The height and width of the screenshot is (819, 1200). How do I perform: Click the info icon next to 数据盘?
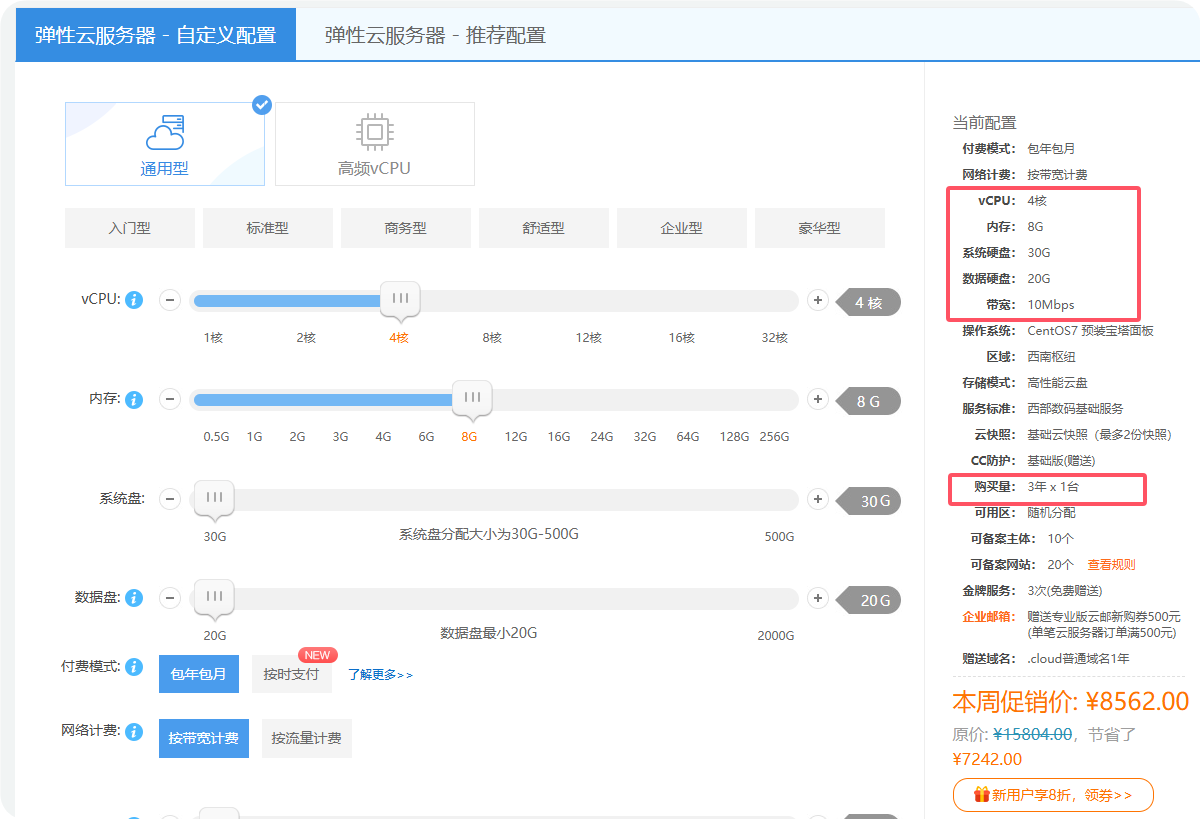[135, 598]
